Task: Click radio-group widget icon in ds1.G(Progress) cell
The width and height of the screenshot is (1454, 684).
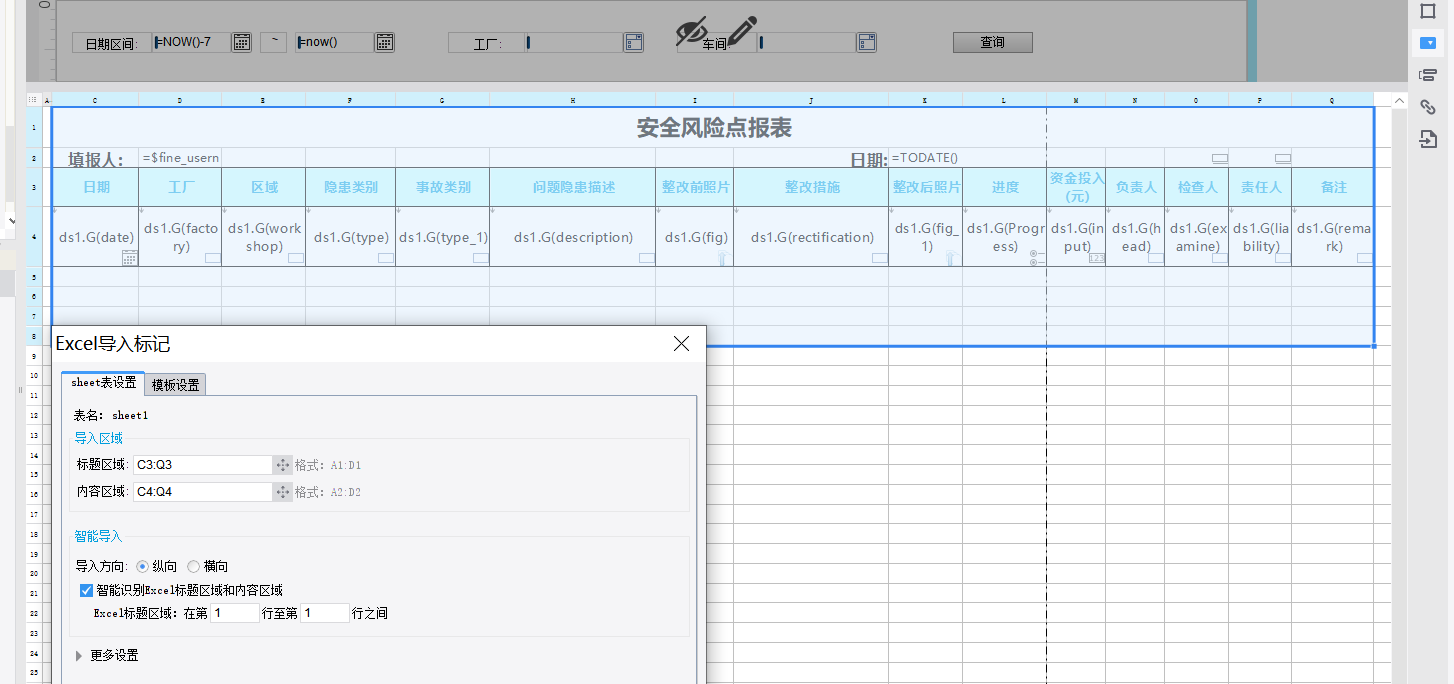Action: click(1037, 258)
